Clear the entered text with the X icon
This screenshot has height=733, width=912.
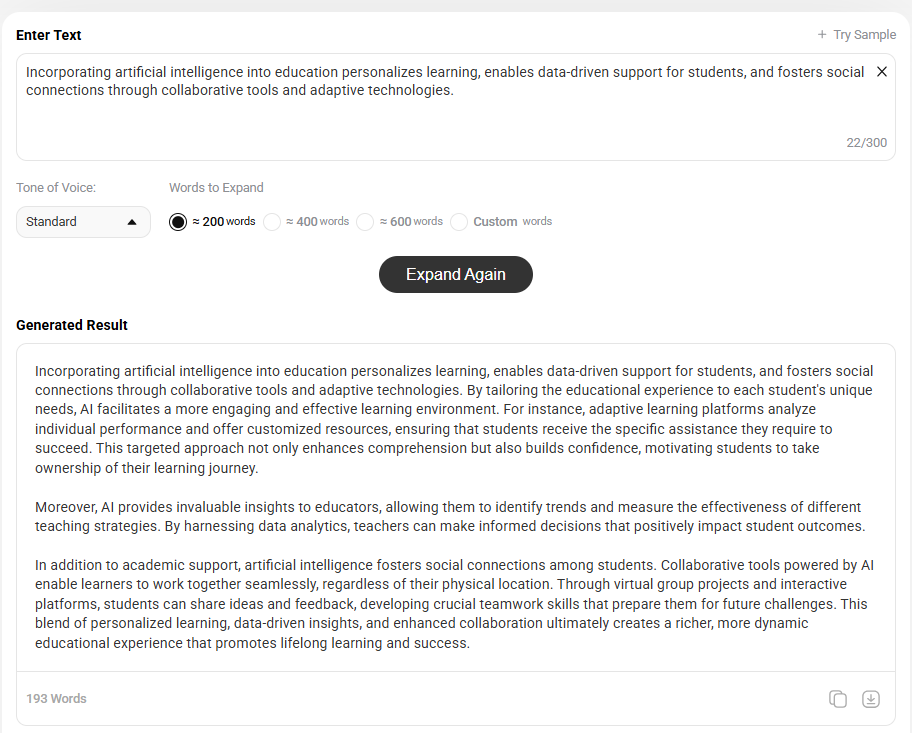click(x=881, y=72)
